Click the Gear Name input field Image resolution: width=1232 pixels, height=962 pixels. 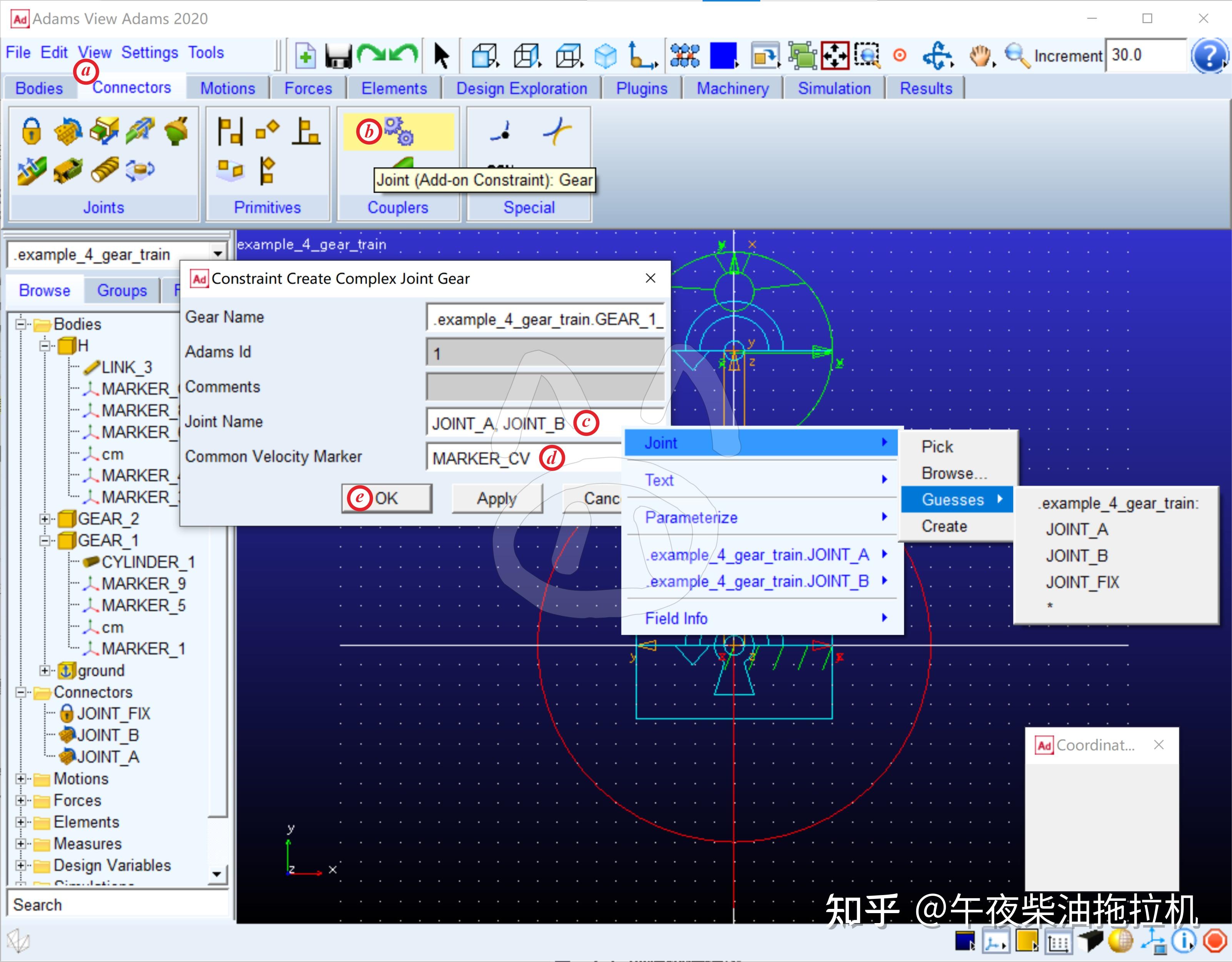tap(545, 319)
